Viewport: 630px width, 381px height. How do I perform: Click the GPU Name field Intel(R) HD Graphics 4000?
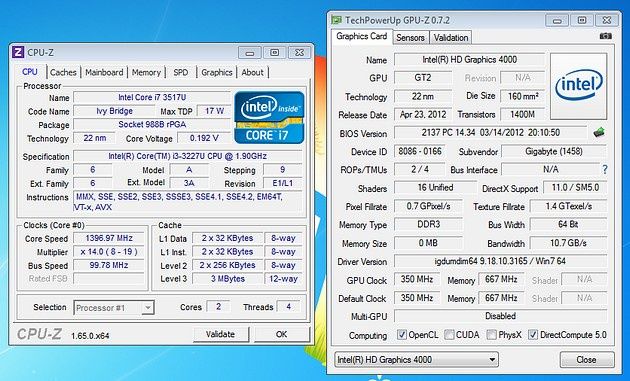469,59
